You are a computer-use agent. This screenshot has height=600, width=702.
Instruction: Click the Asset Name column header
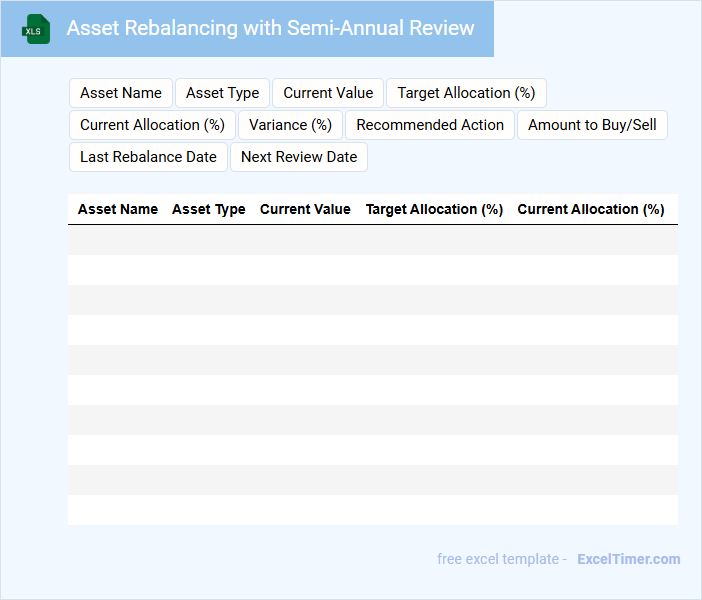[118, 209]
